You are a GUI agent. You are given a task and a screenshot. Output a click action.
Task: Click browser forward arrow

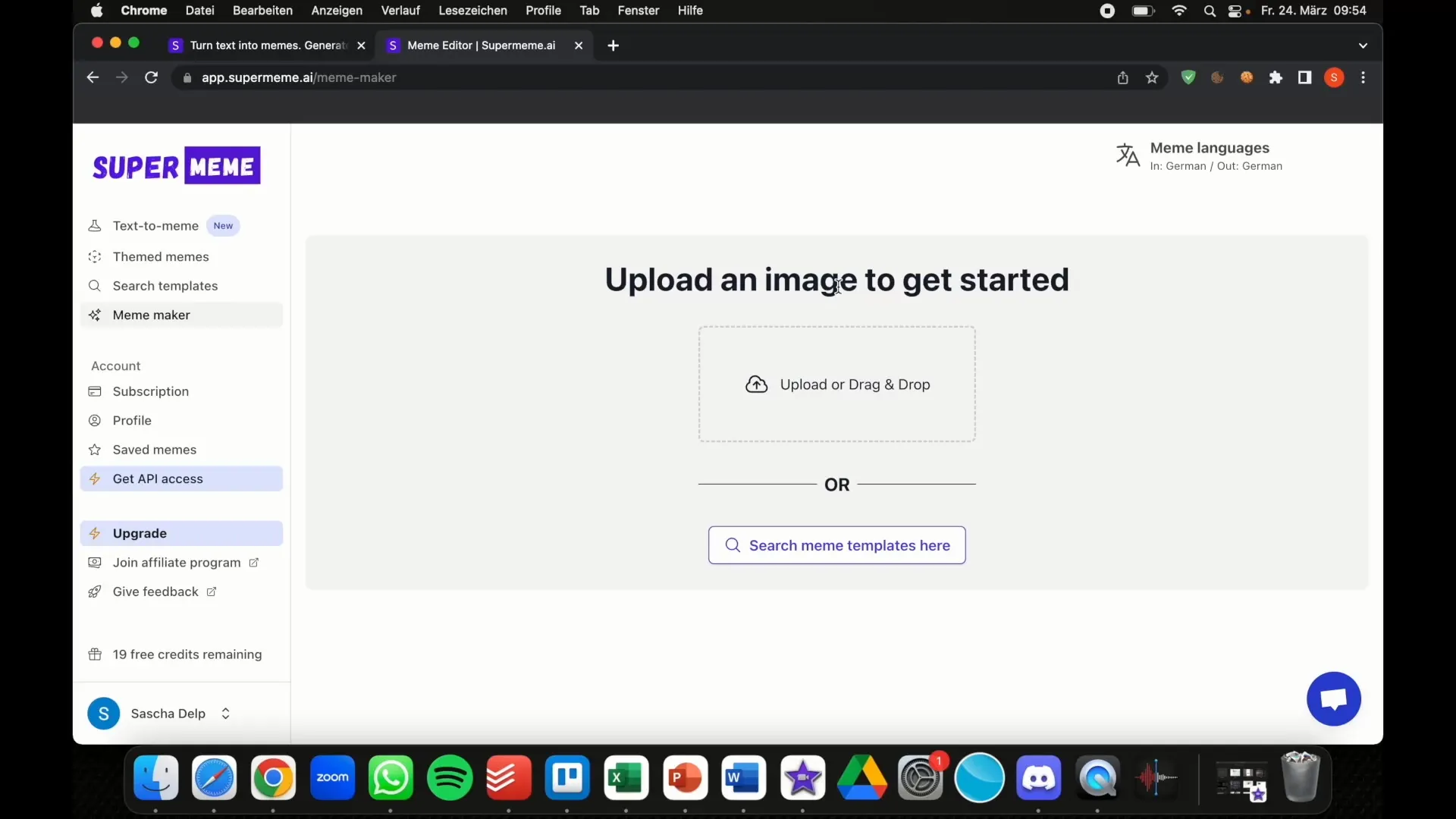pos(121,77)
